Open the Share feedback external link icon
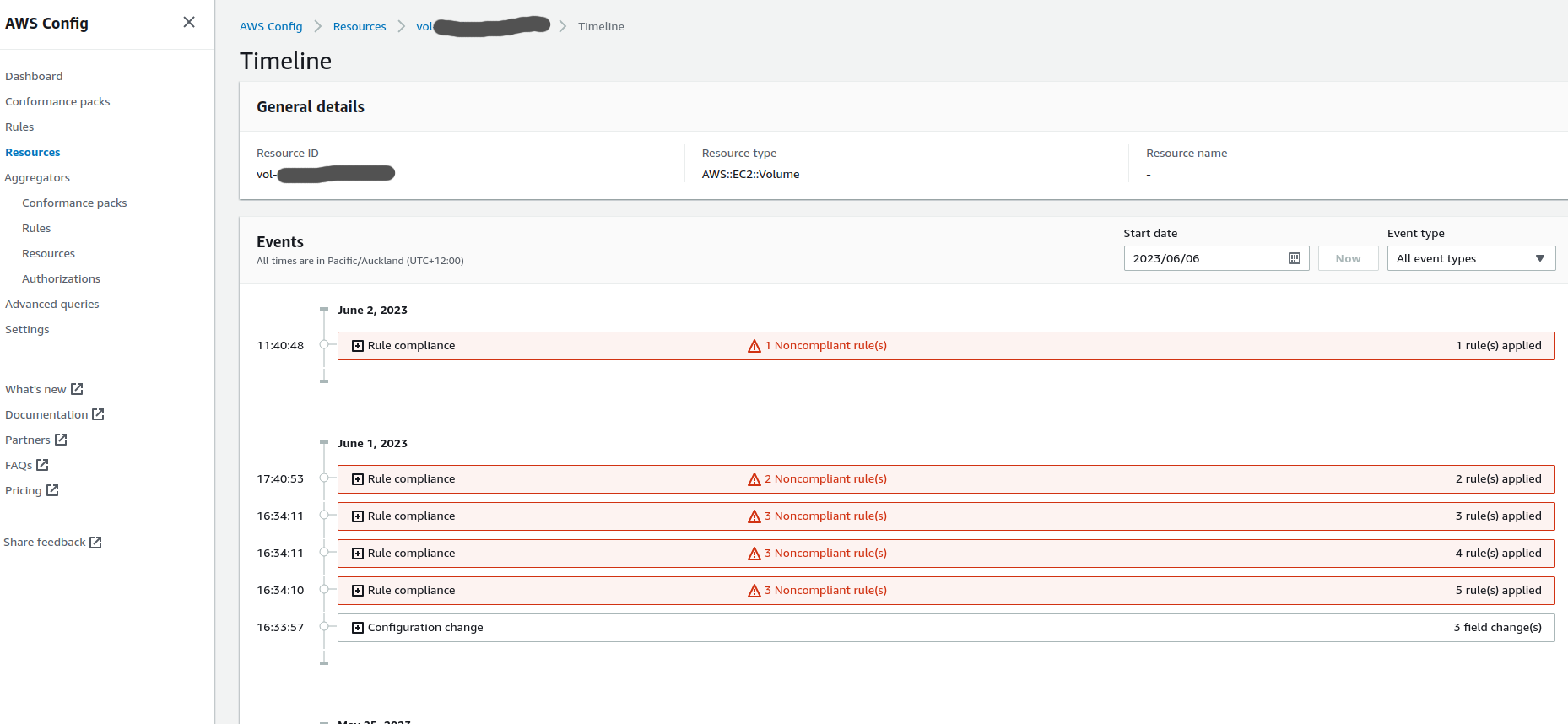This screenshot has width=1568, height=724. tap(95, 542)
